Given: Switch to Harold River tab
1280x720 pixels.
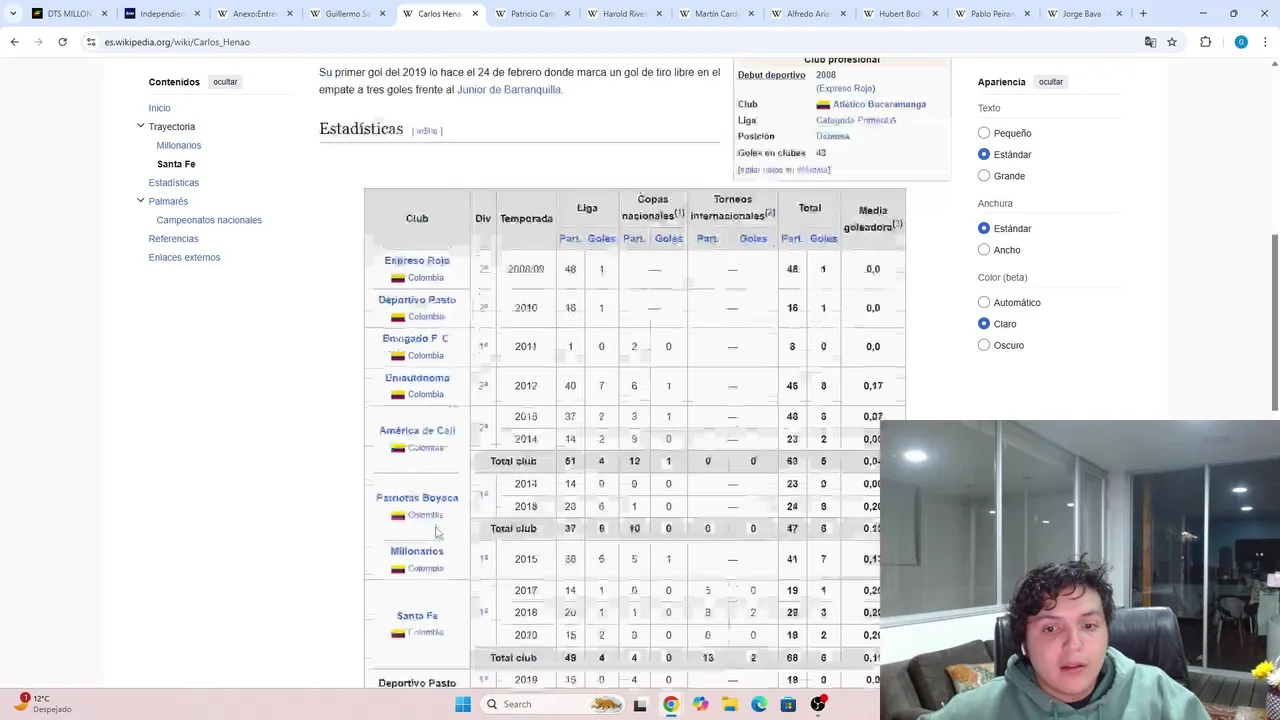Looking at the screenshot, I should click(x=625, y=14).
